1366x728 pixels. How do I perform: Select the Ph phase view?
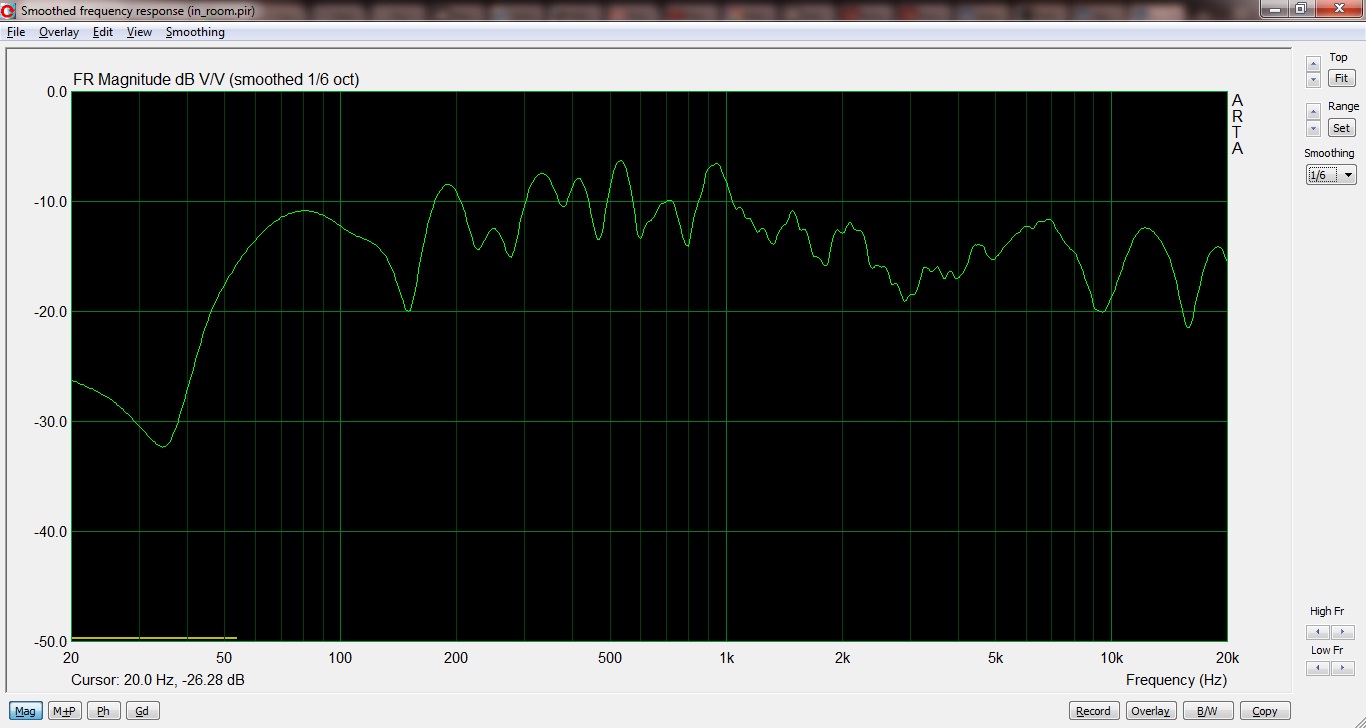(103, 711)
